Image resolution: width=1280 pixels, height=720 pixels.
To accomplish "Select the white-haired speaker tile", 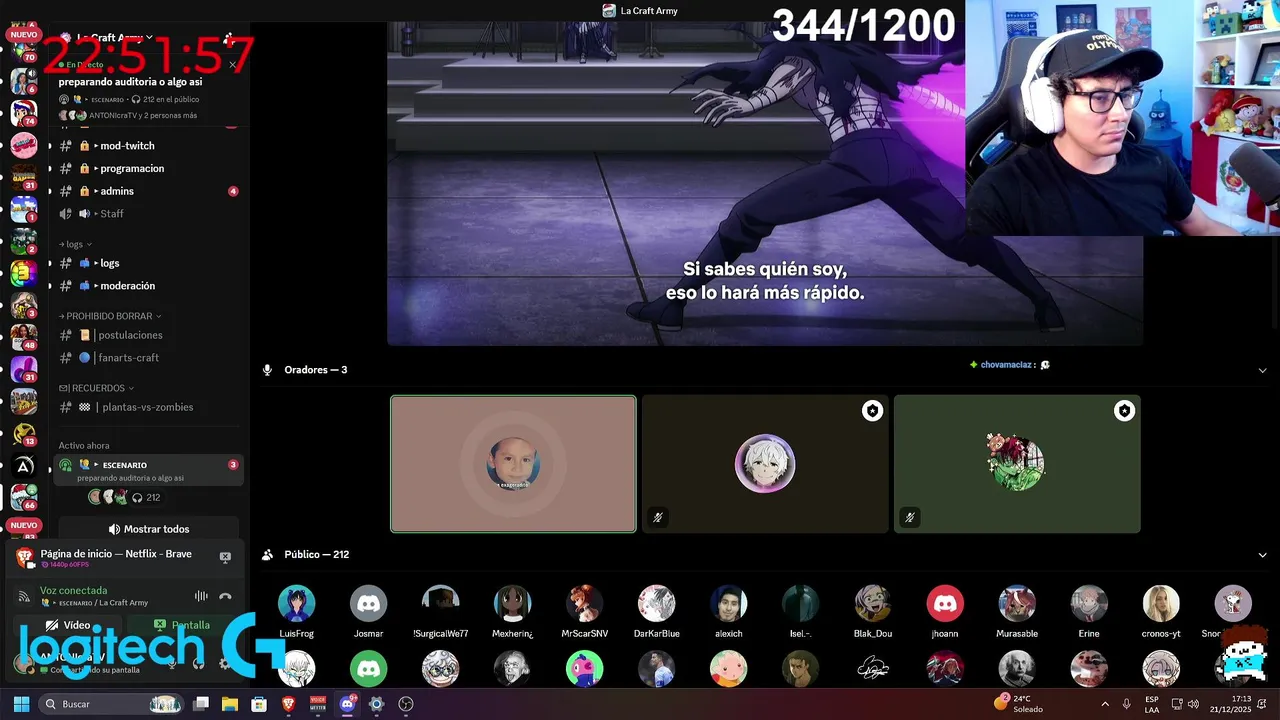I will click(x=765, y=464).
